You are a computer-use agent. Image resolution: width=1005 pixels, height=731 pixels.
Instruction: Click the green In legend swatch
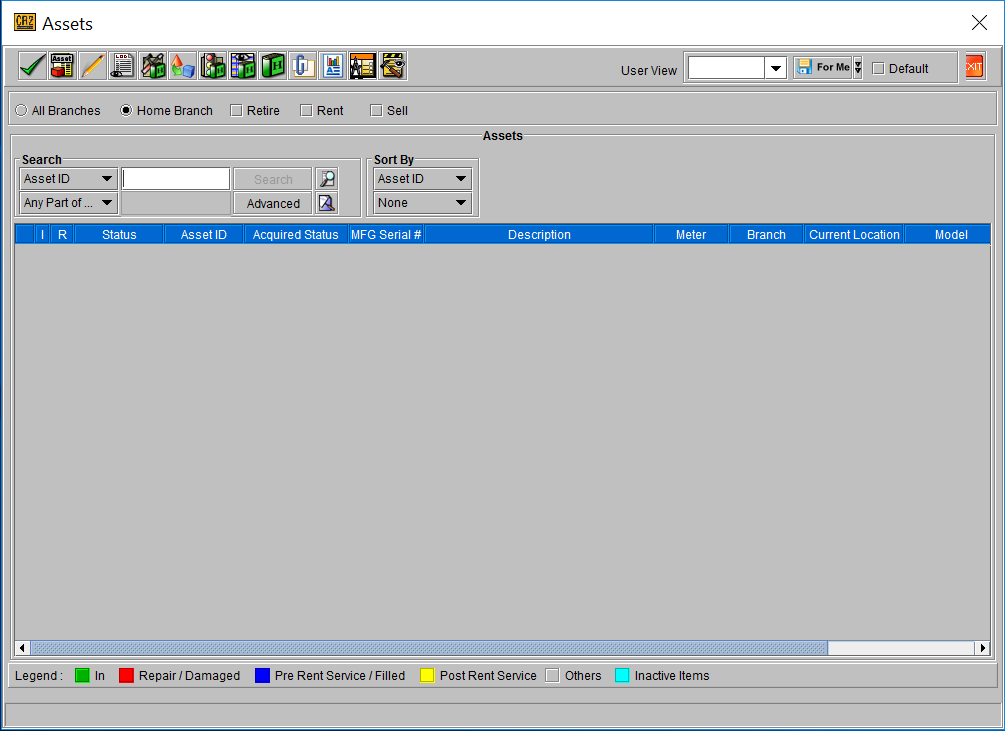[x=82, y=675]
